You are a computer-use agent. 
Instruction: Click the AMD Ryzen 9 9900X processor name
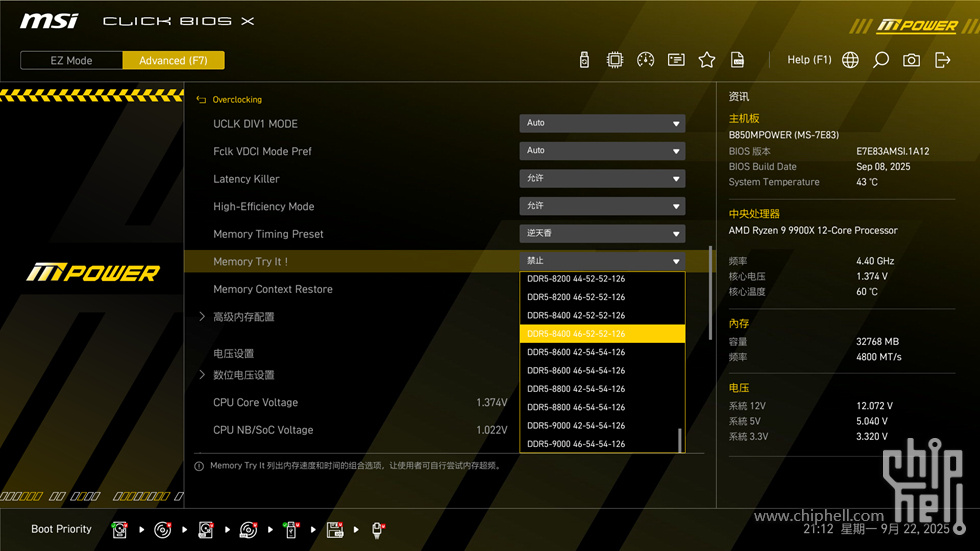[x=812, y=231]
